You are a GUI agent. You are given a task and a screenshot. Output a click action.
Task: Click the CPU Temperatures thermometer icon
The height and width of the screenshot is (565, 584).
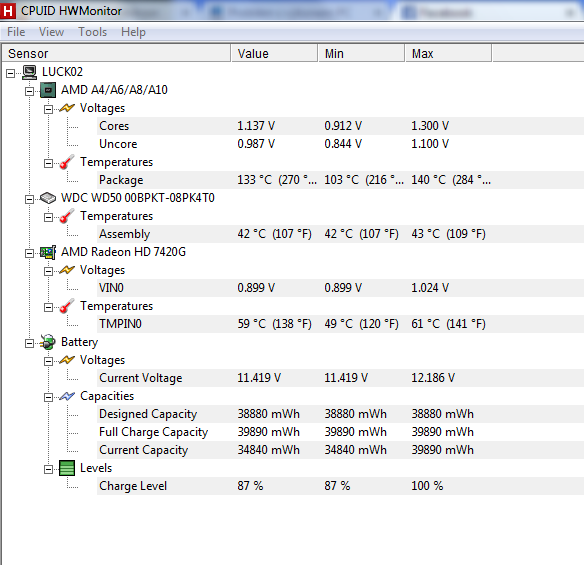67,162
